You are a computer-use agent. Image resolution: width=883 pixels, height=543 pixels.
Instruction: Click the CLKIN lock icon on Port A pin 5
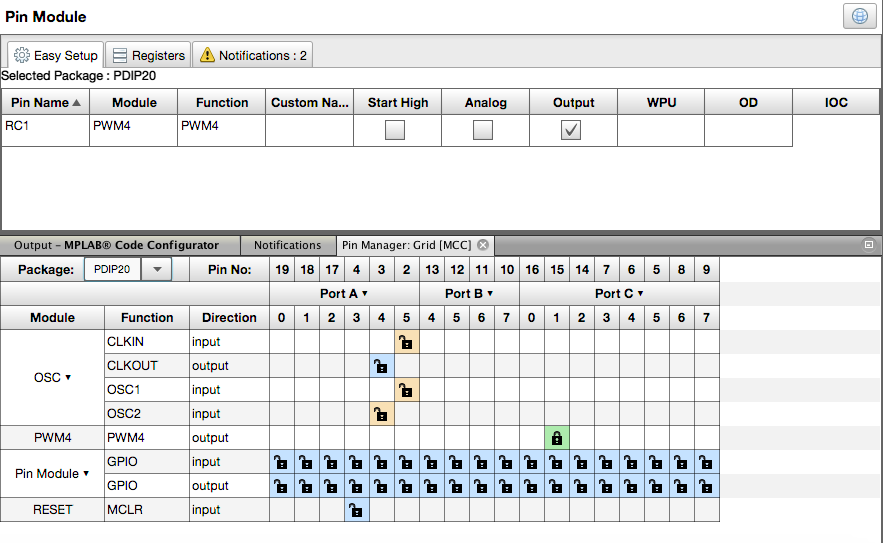tap(406, 342)
